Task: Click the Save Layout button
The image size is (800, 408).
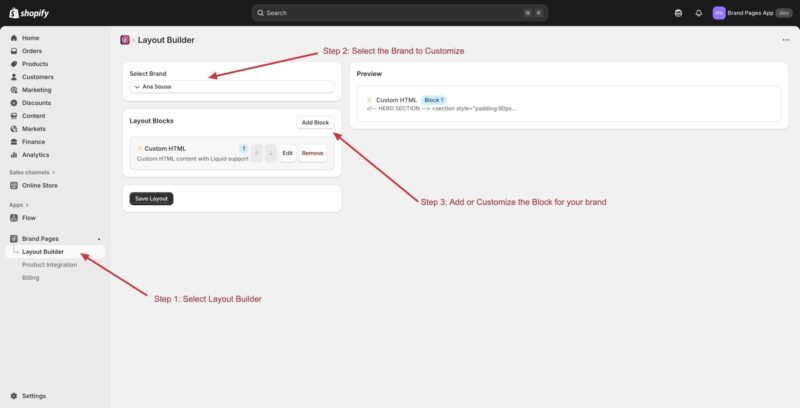Action: [x=152, y=198]
